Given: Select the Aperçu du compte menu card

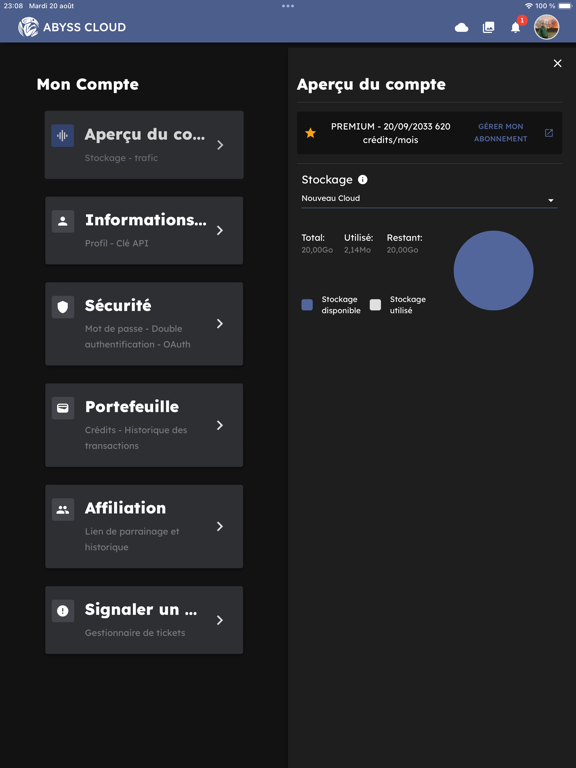Looking at the screenshot, I should (144, 144).
